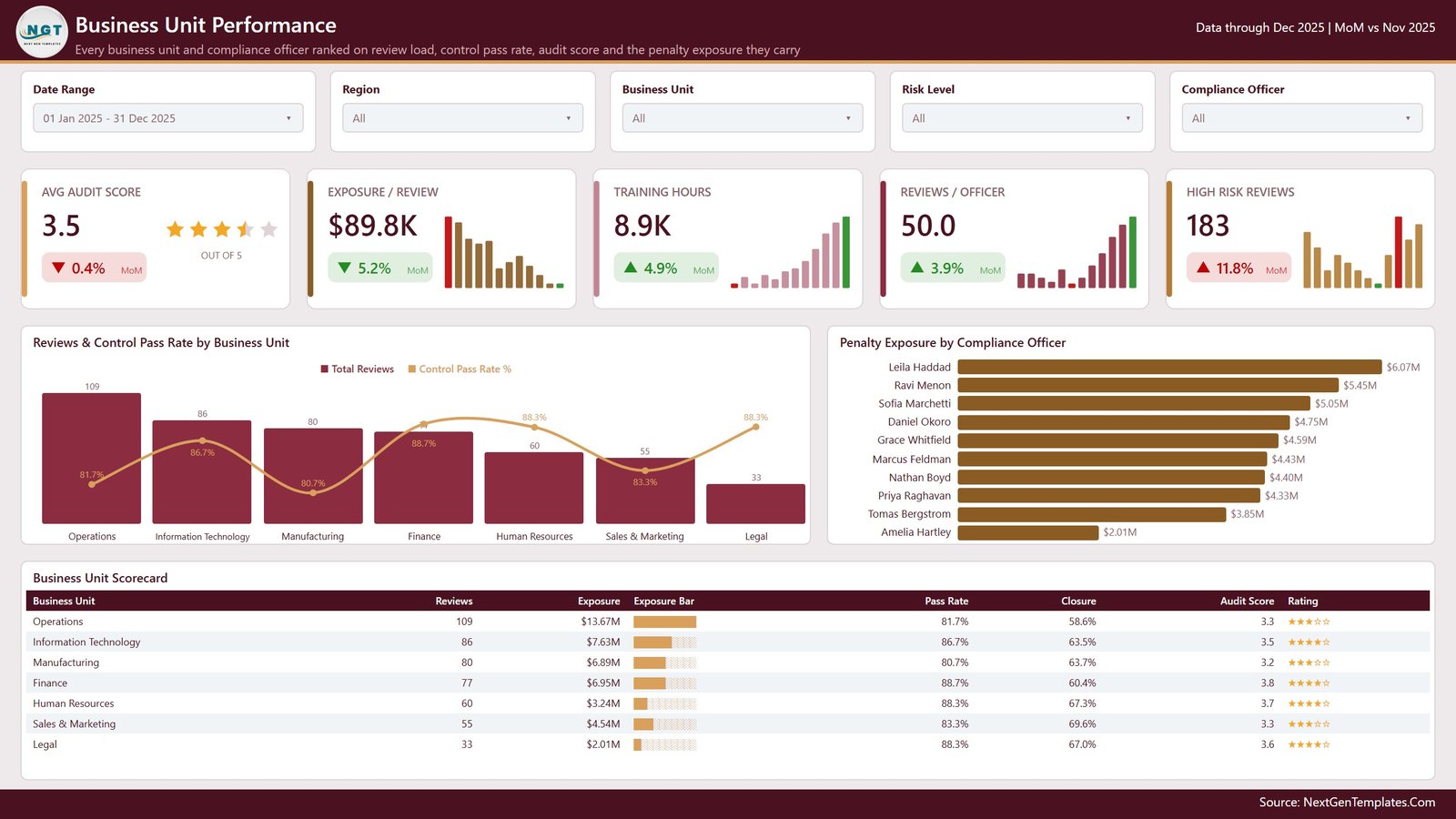
Task: Click Information Technology star rating in scorecard
Action: tap(1309, 642)
